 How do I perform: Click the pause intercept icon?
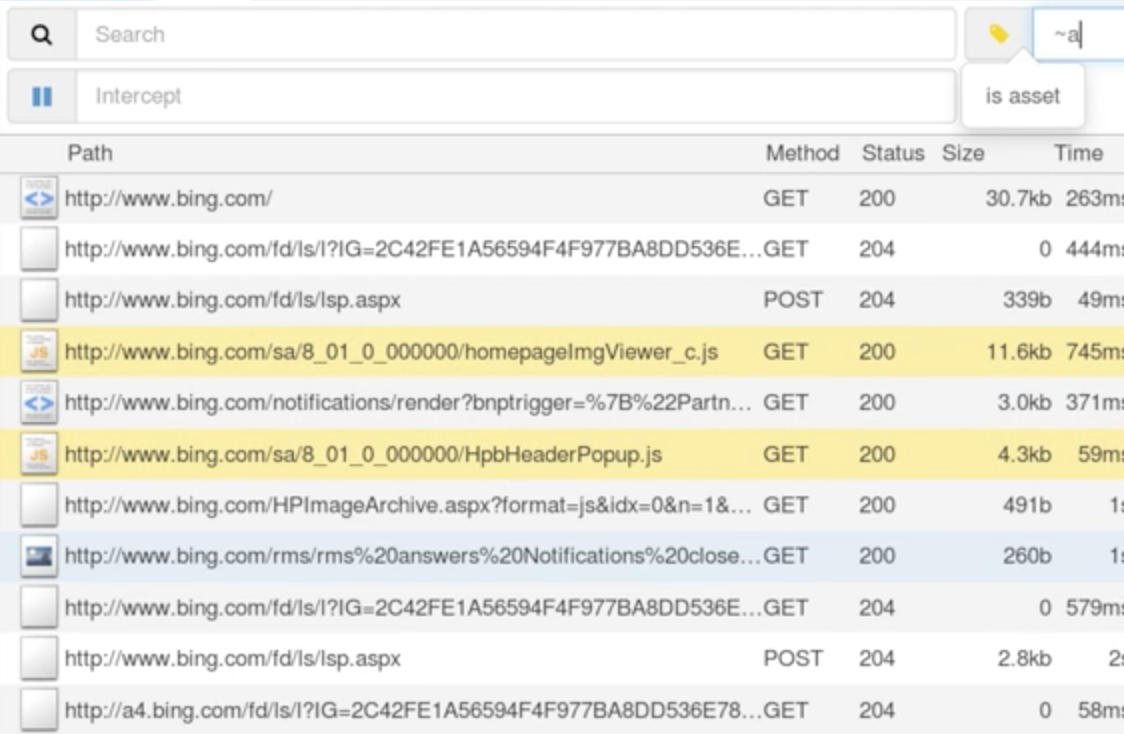point(42,96)
